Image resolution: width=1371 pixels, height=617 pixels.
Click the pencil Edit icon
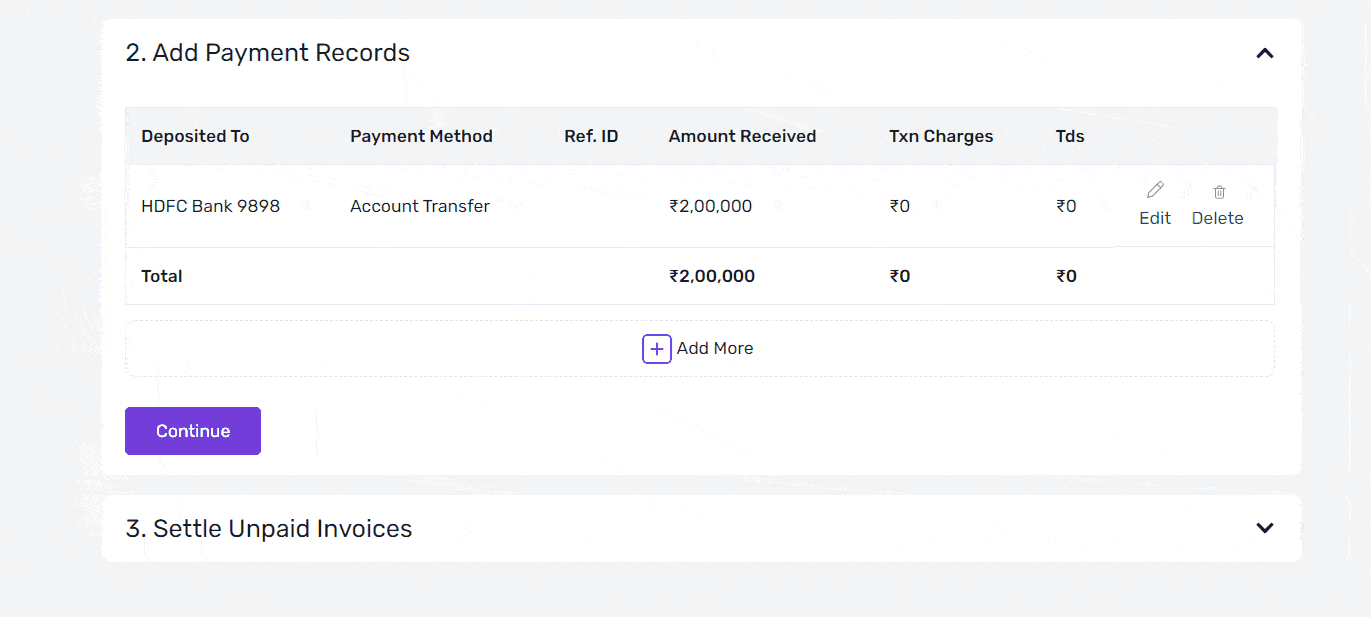tap(1155, 190)
